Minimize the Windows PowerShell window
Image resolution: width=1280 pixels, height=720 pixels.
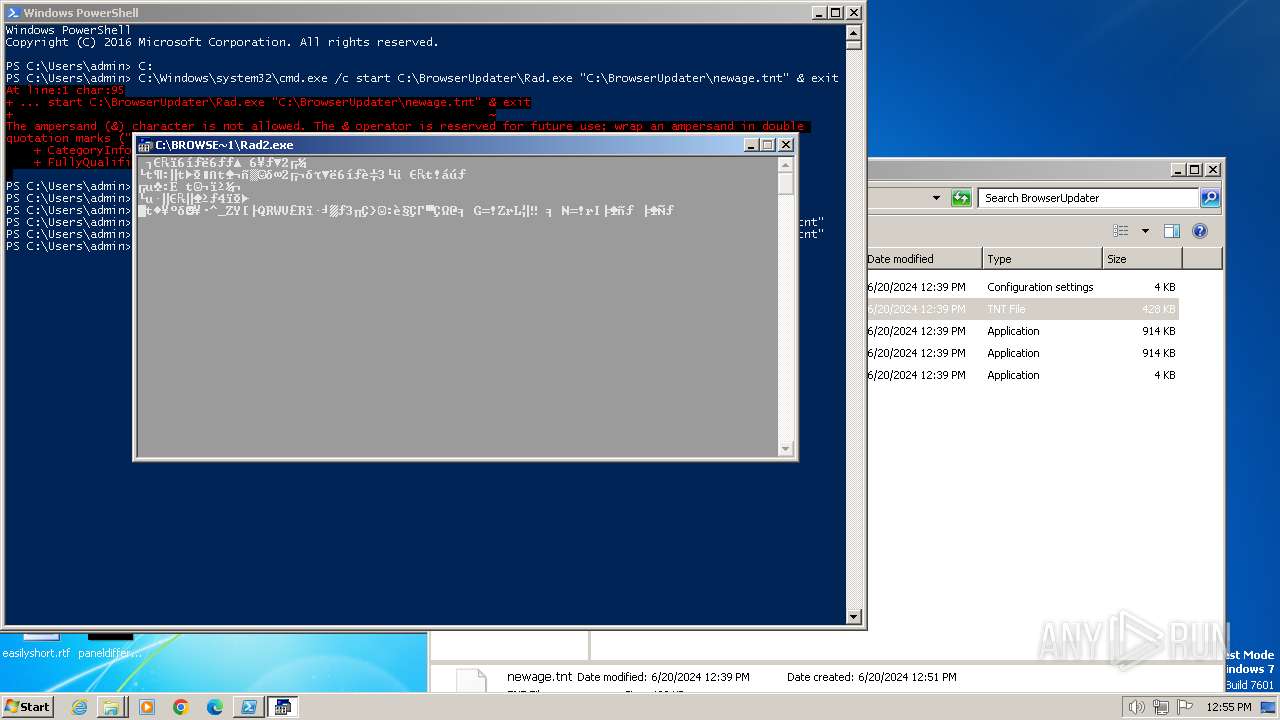[x=818, y=13]
